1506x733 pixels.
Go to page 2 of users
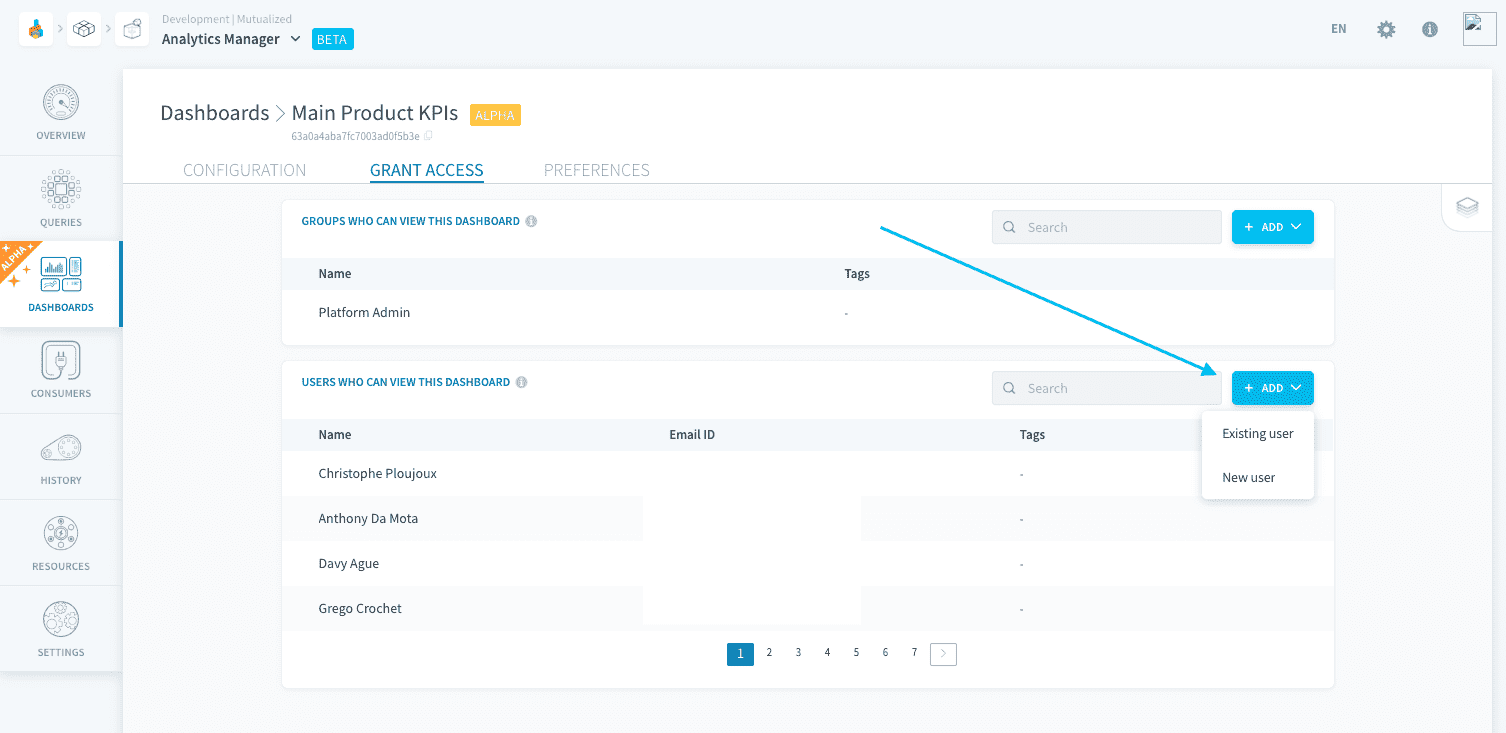point(769,653)
